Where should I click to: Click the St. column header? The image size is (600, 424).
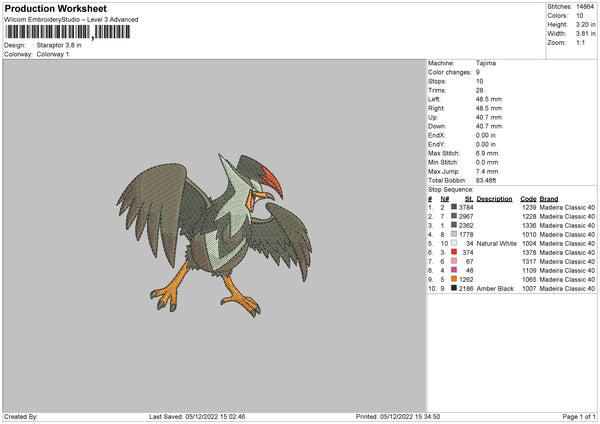[469, 199]
